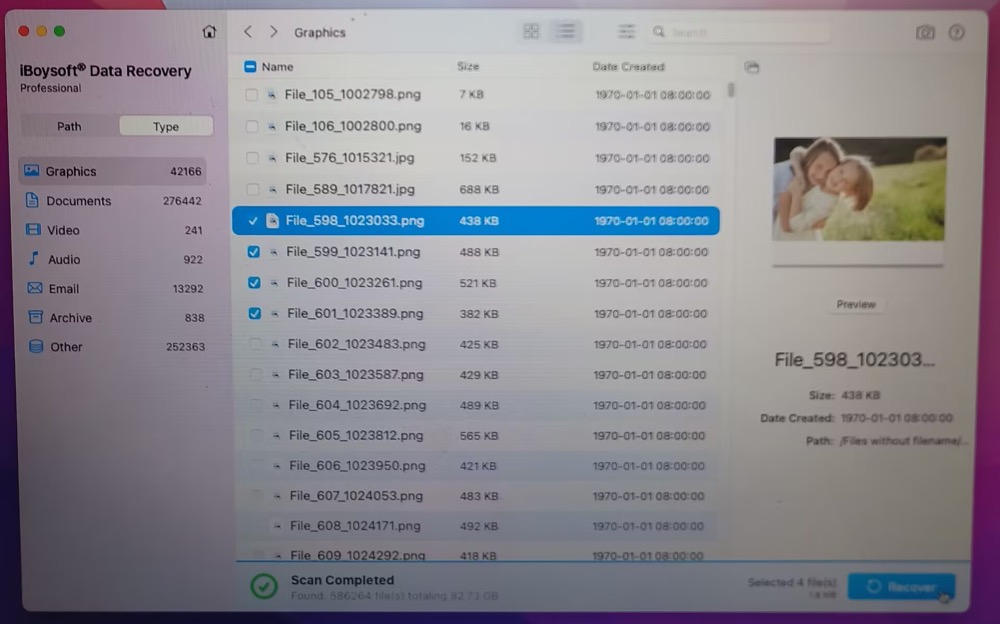Viewport: 1000px width, 624px height.
Task: Click inside the search field
Action: pos(740,31)
